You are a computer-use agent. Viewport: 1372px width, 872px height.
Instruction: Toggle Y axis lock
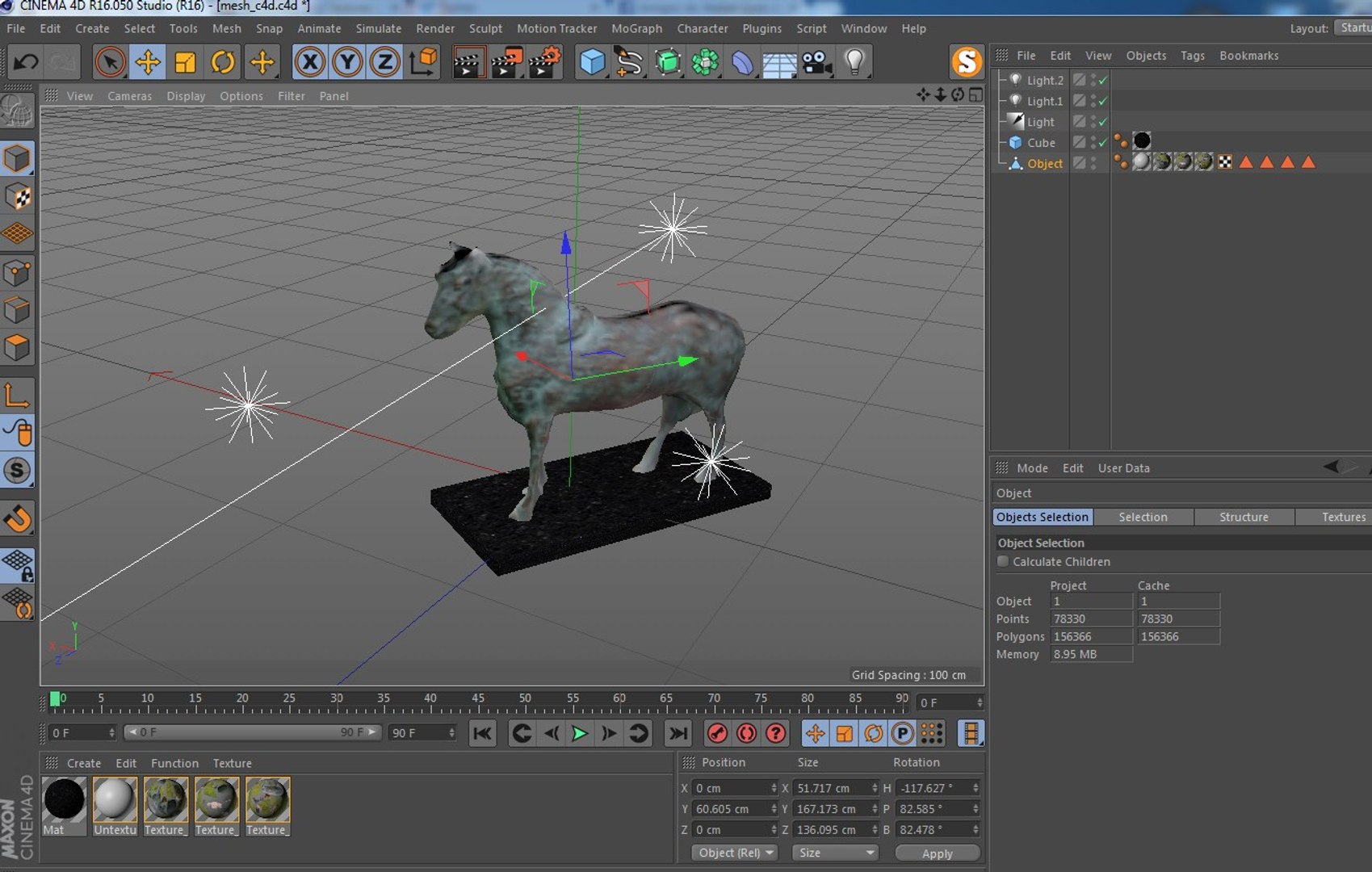(347, 62)
